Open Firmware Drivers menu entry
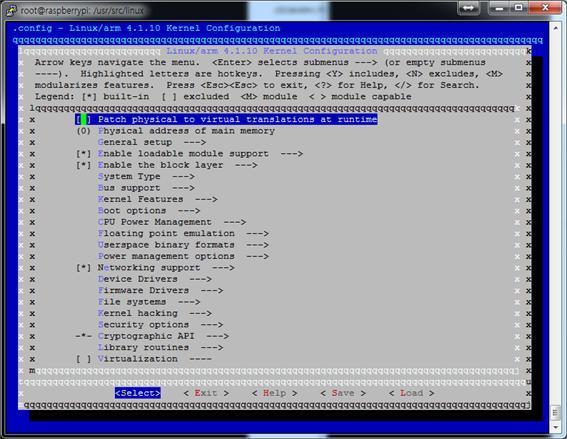The height and width of the screenshot is (439, 567). point(161,291)
